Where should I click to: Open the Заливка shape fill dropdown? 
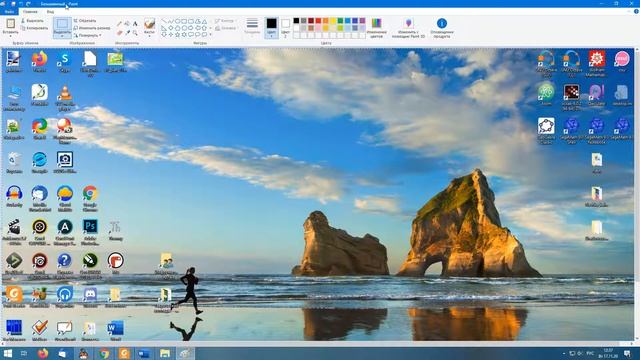[226, 28]
